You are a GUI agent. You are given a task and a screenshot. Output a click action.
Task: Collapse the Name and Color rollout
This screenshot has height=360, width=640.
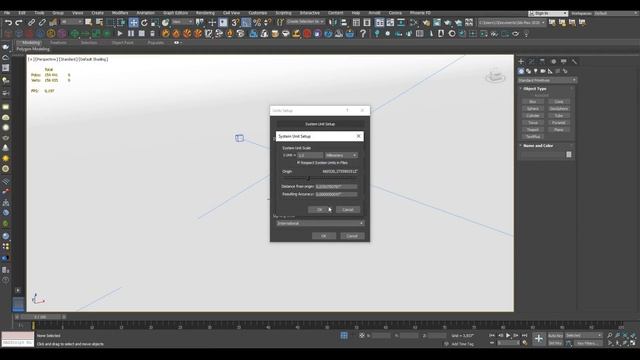538,145
